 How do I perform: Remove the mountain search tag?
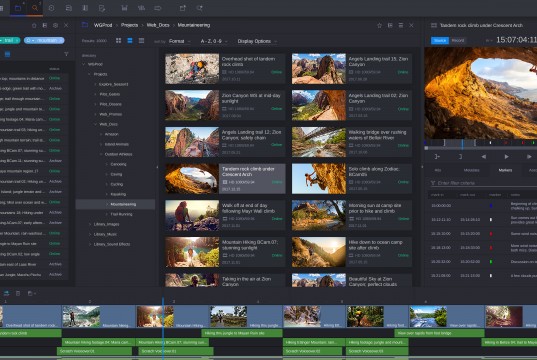coord(61,40)
